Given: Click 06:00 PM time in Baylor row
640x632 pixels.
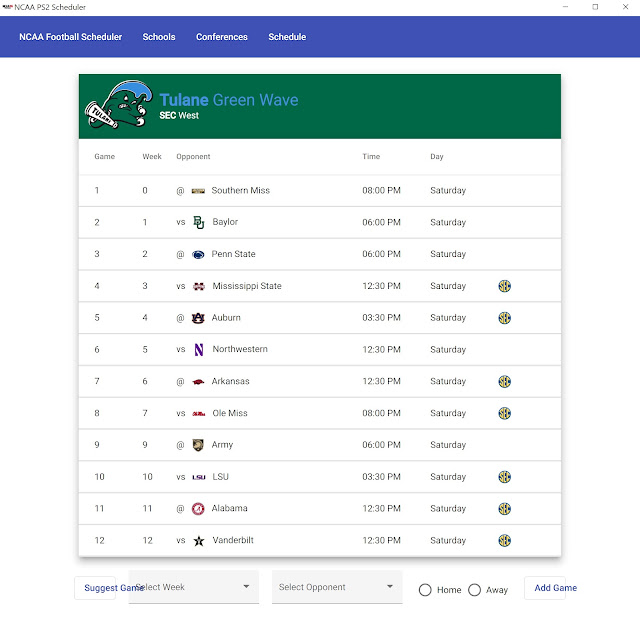Looking at the screenshot, I should pos(381,223).
